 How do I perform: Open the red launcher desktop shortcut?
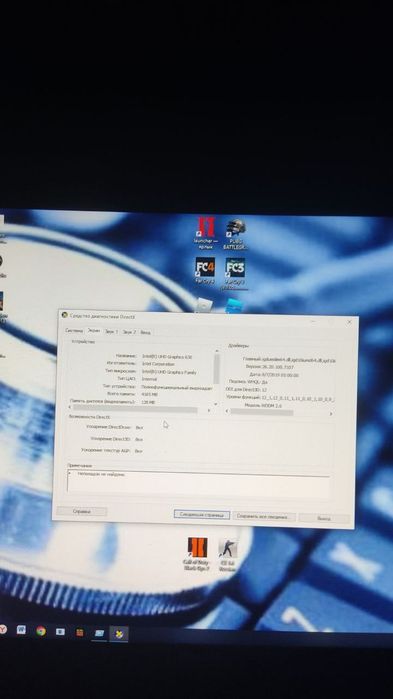pyautogui.click(x=205, y=233)
